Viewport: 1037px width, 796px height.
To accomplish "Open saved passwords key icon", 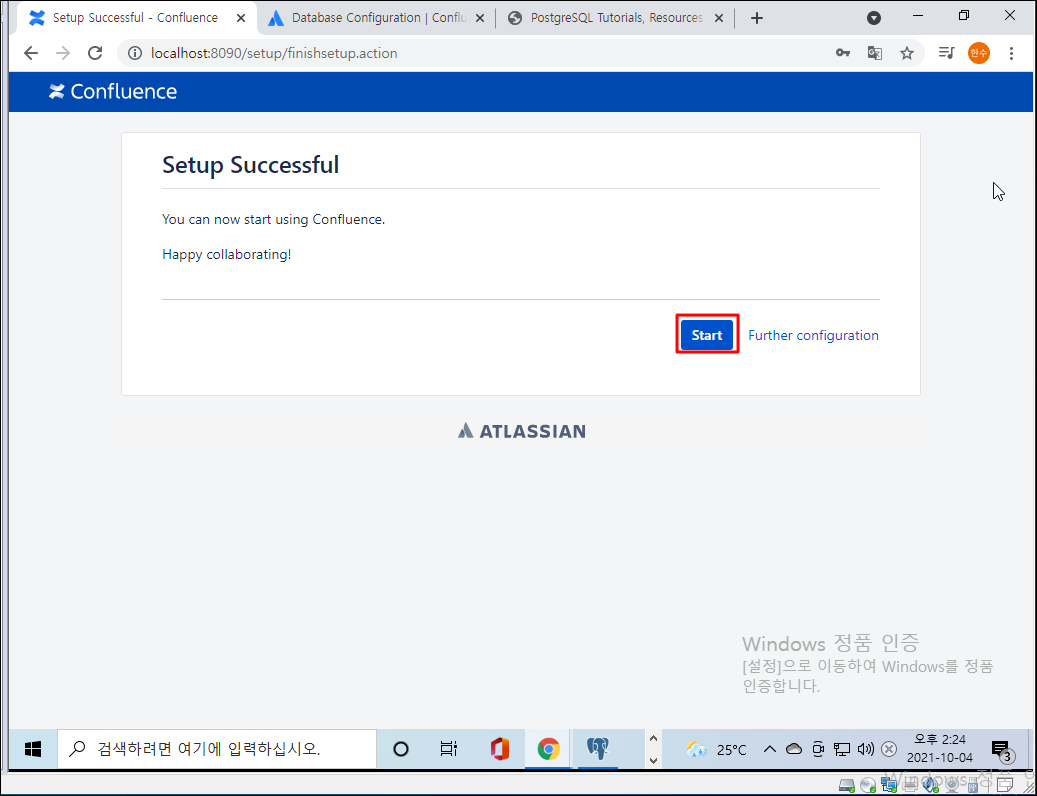I will click(x=843, y=53).
